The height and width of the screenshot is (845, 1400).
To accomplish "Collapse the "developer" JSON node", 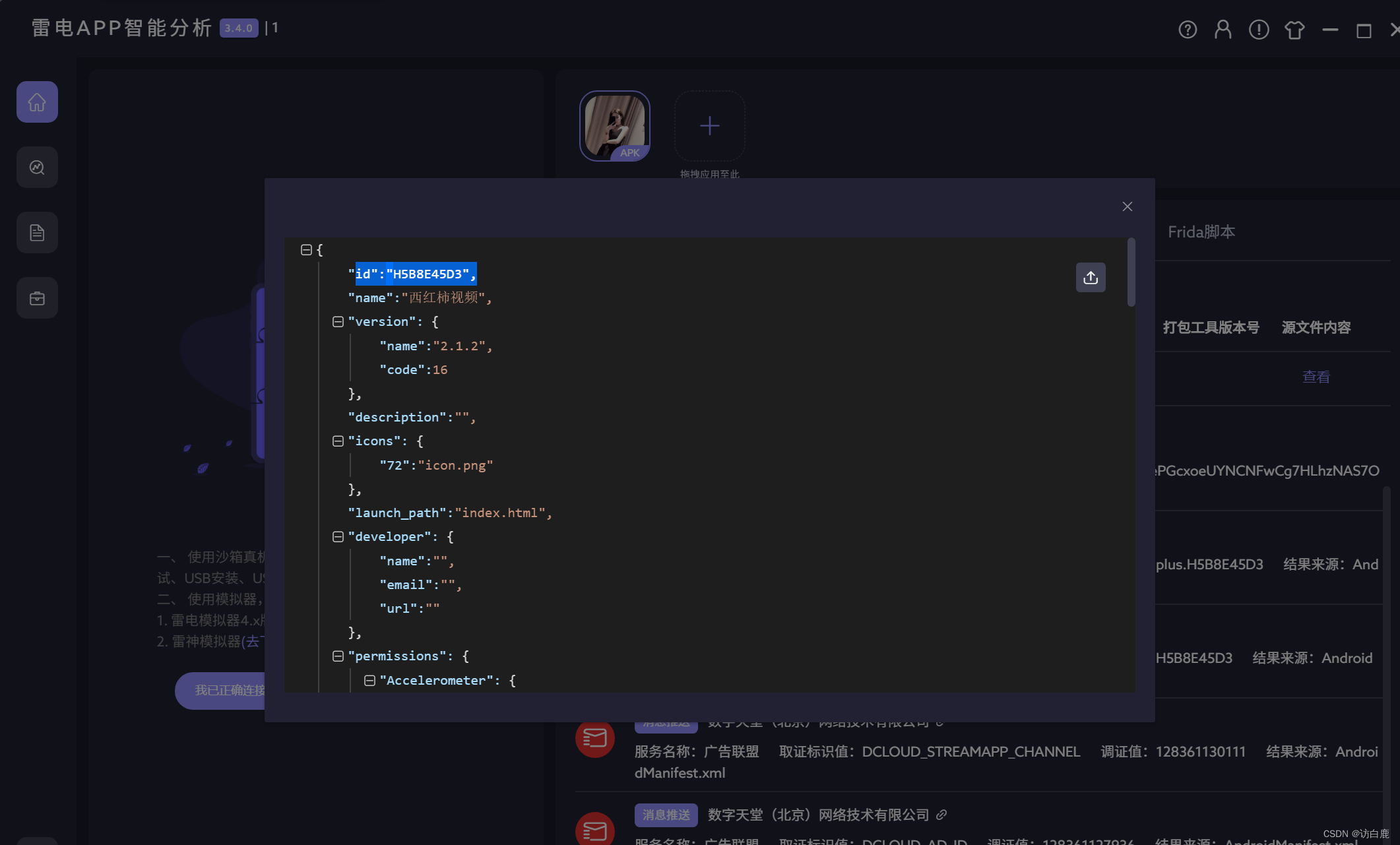I will [338, 537].
